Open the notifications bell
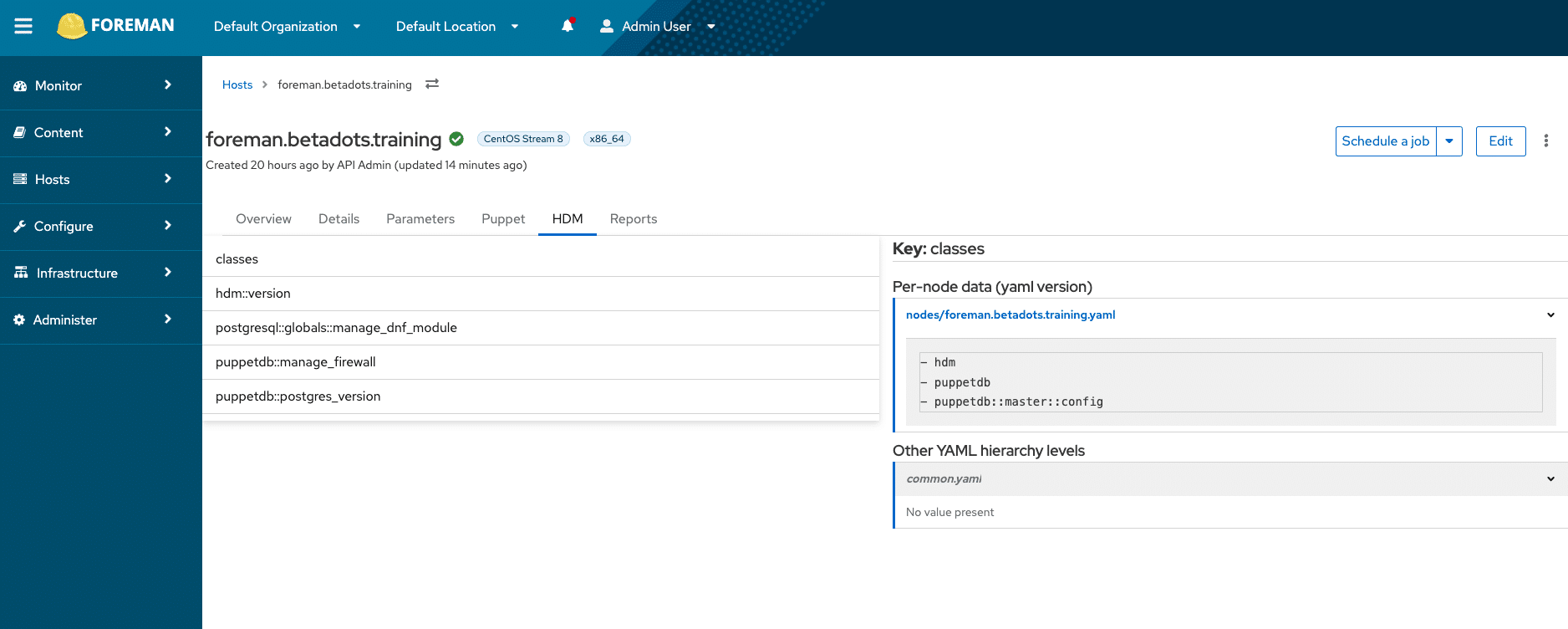1568x629 pixels. (x=568, y=26)
